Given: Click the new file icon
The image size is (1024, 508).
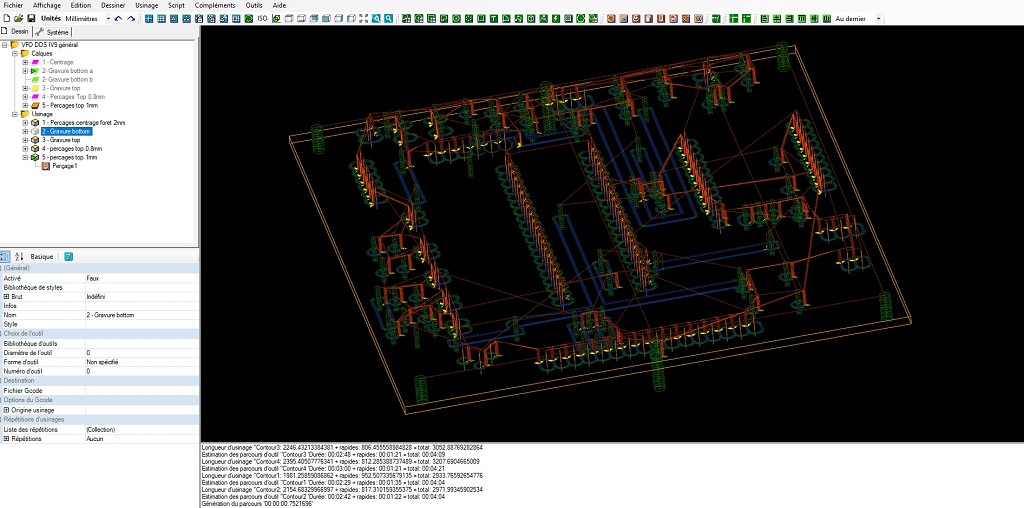Looking at the screenshot, I should tap(6, 18).
